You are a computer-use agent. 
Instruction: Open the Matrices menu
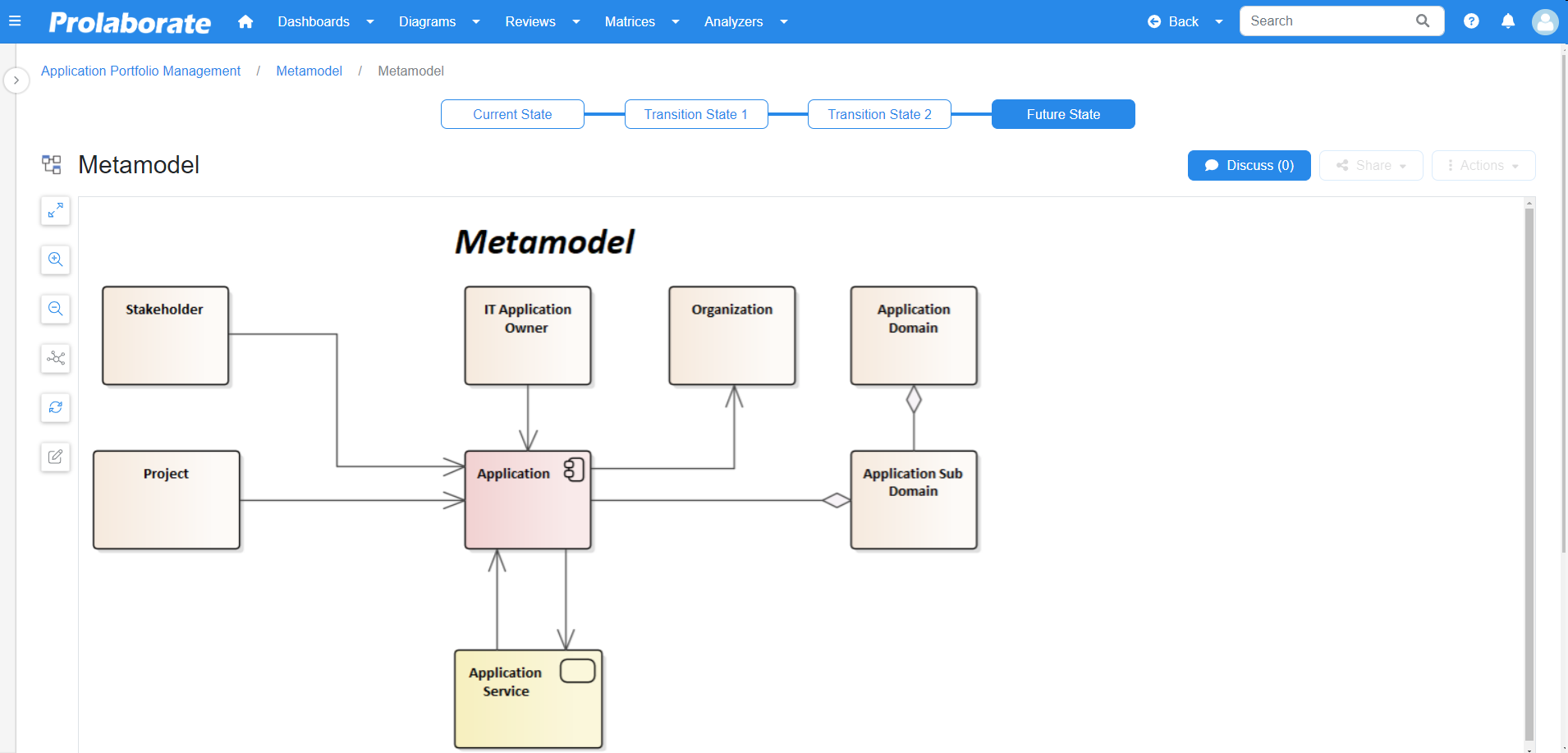click(630, 22)
